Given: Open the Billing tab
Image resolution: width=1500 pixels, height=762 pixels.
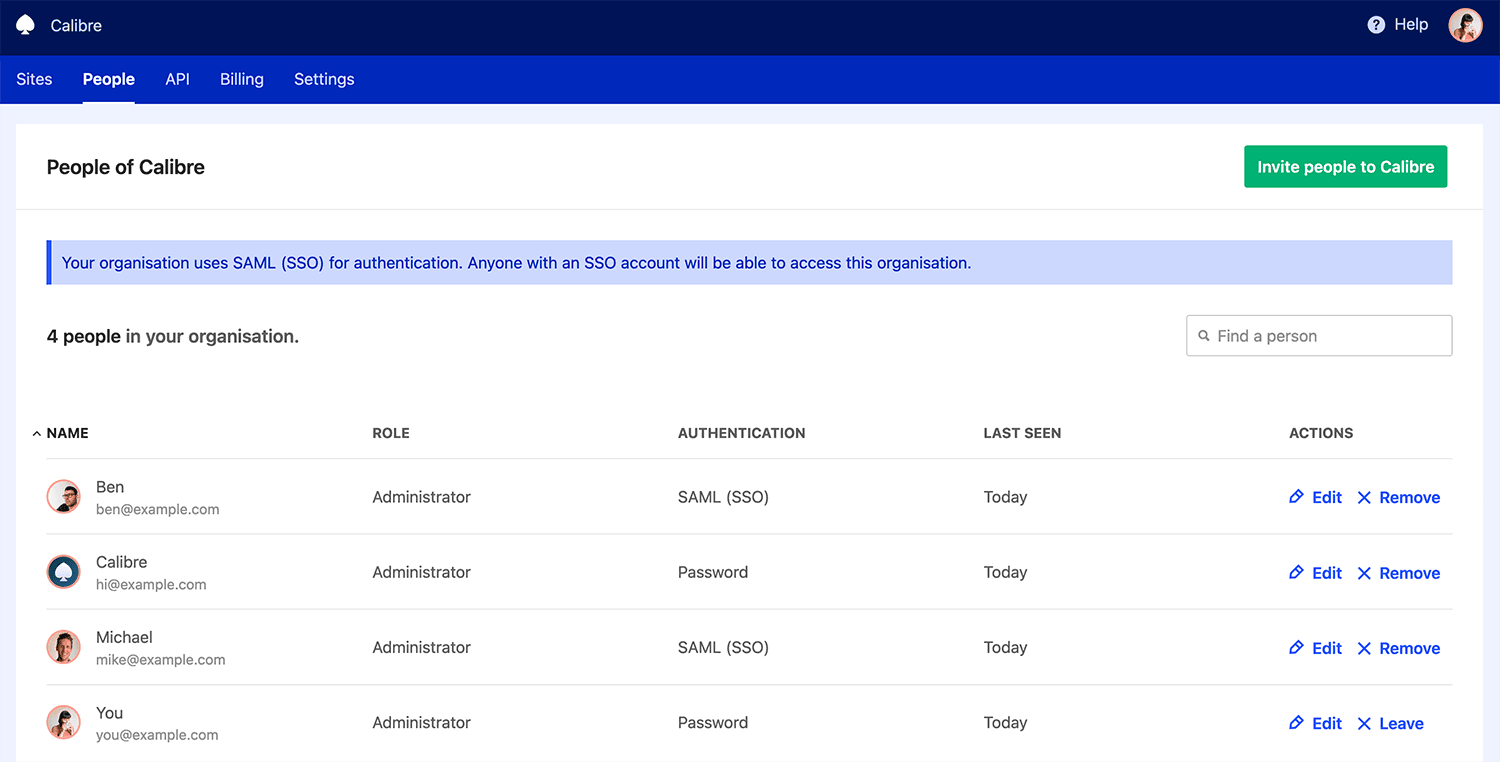Looking at the screenshot, I should coord(241,79).
